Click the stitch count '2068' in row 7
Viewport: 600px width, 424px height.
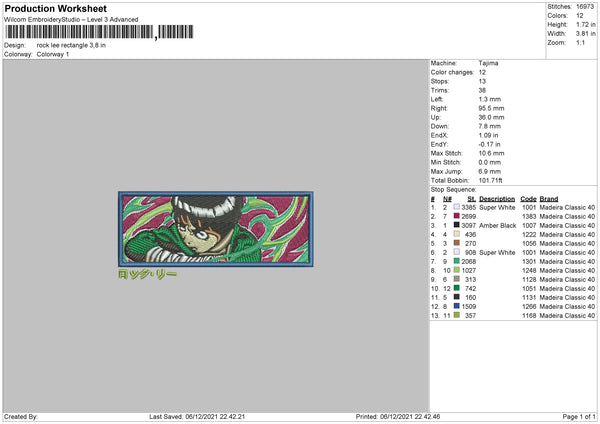point(469,262)
